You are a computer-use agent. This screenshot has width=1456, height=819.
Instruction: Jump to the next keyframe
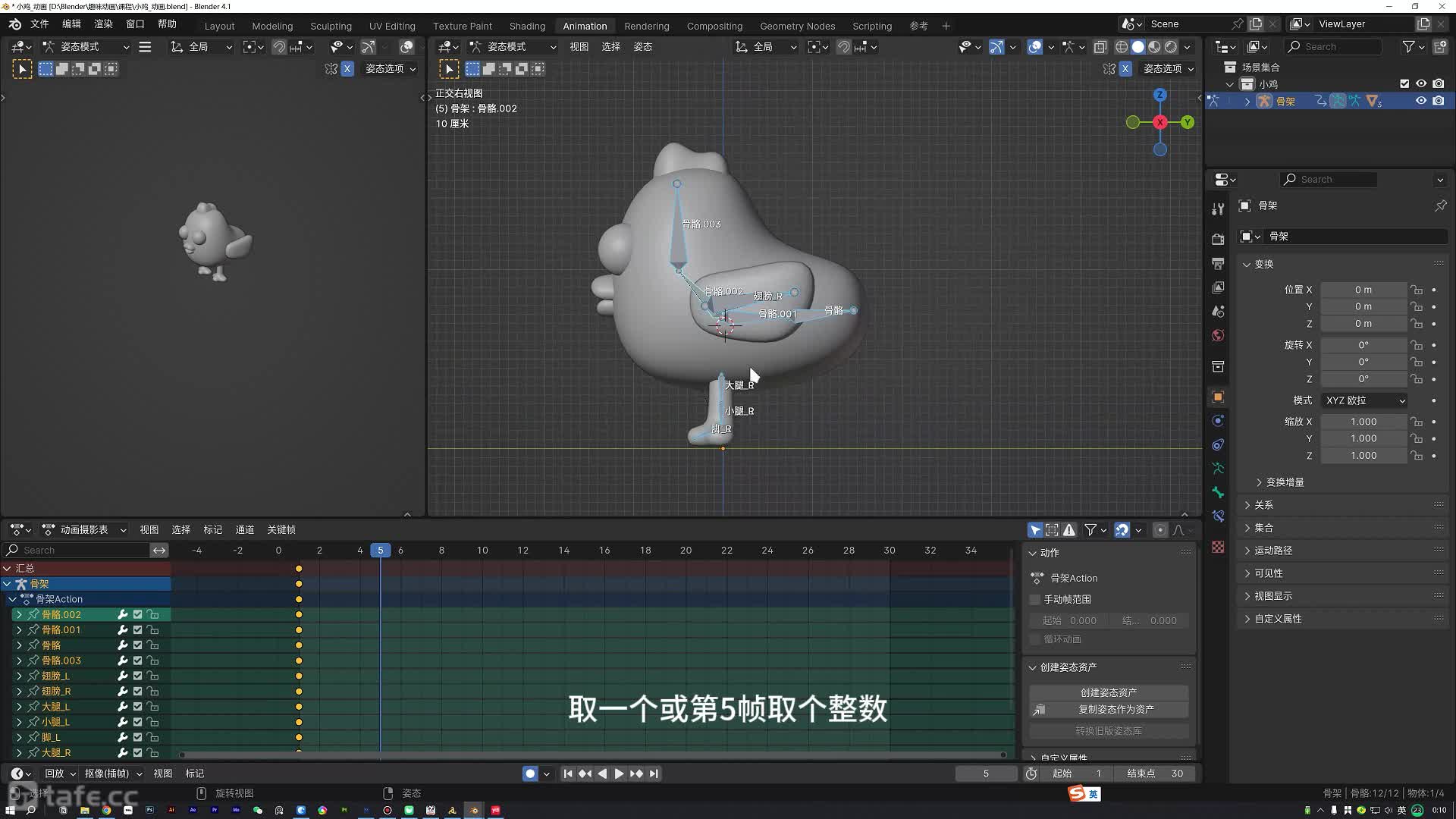coord(636,773)
